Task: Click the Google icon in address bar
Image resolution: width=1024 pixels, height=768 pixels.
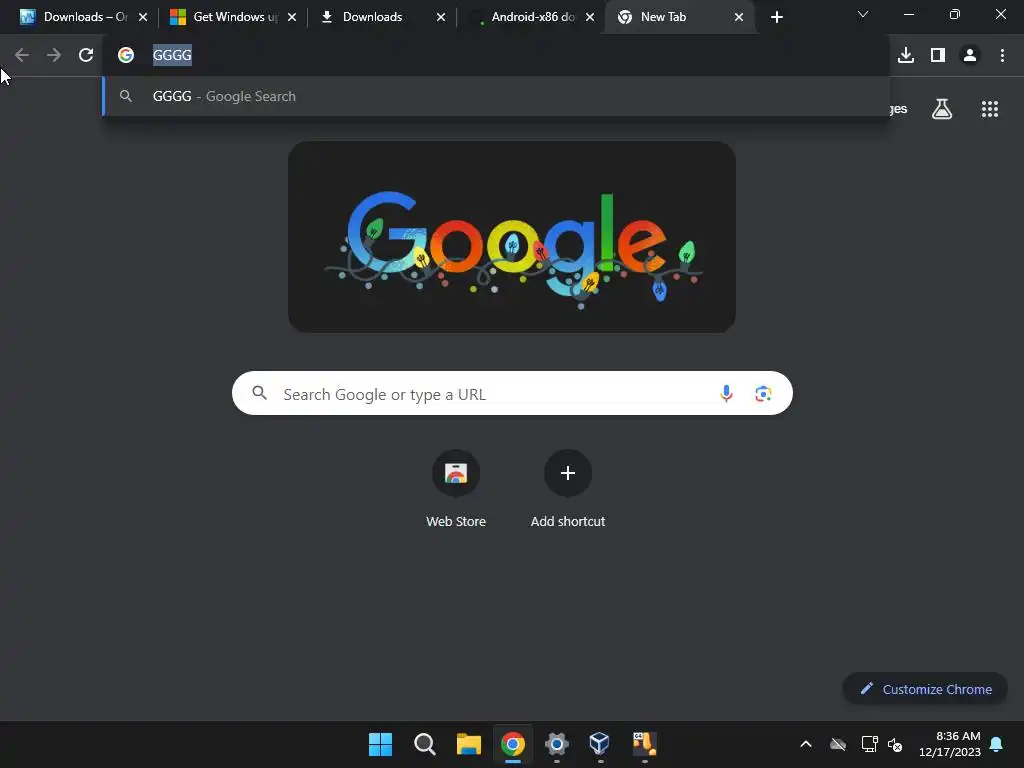Action: [126, 55]
